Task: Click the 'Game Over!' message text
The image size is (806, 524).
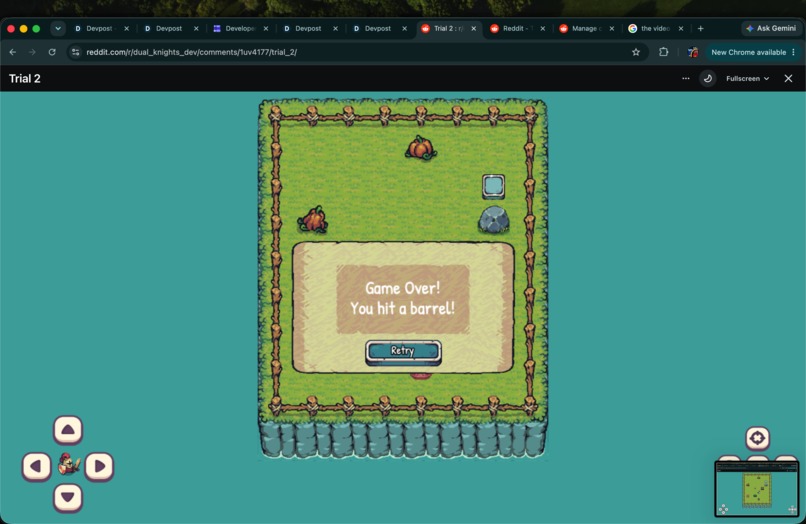Action: click(402, 288)
